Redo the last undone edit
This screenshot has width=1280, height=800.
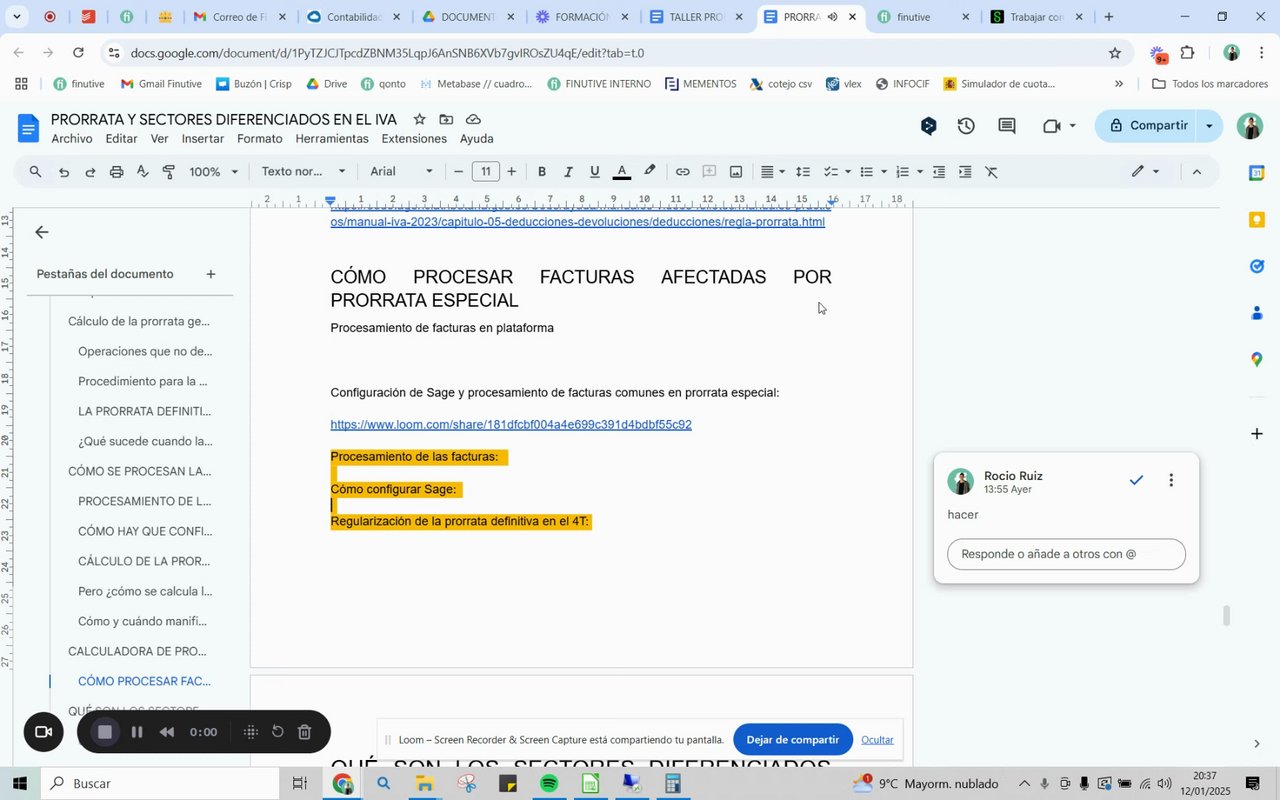(90, 172)
